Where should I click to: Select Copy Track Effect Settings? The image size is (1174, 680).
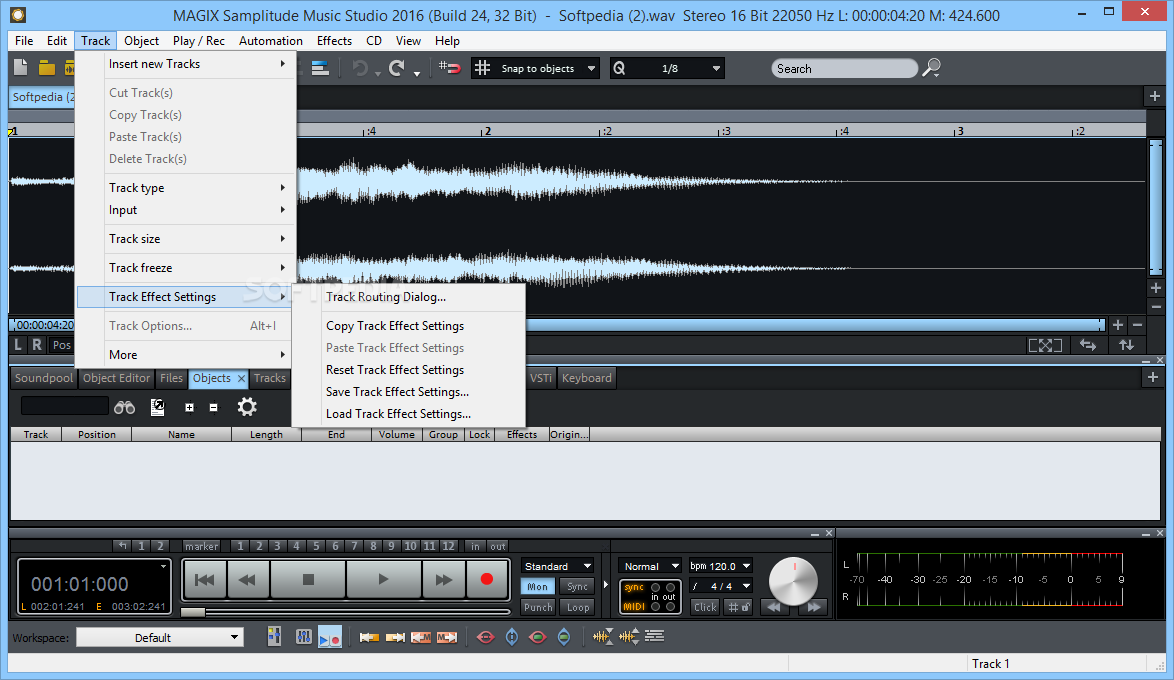pyautogui.click(x=409, y=326)
